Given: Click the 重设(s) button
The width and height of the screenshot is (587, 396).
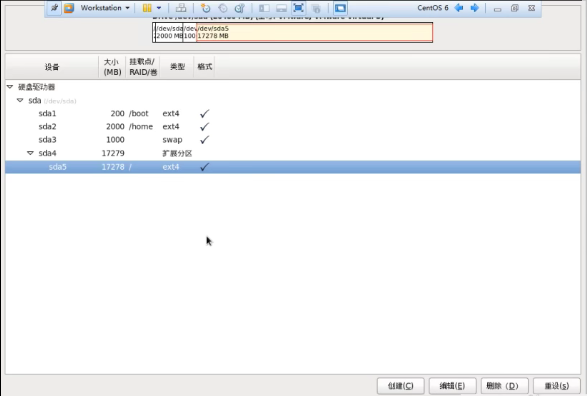Looking at the screenshot, I should (x=557, y=386).
